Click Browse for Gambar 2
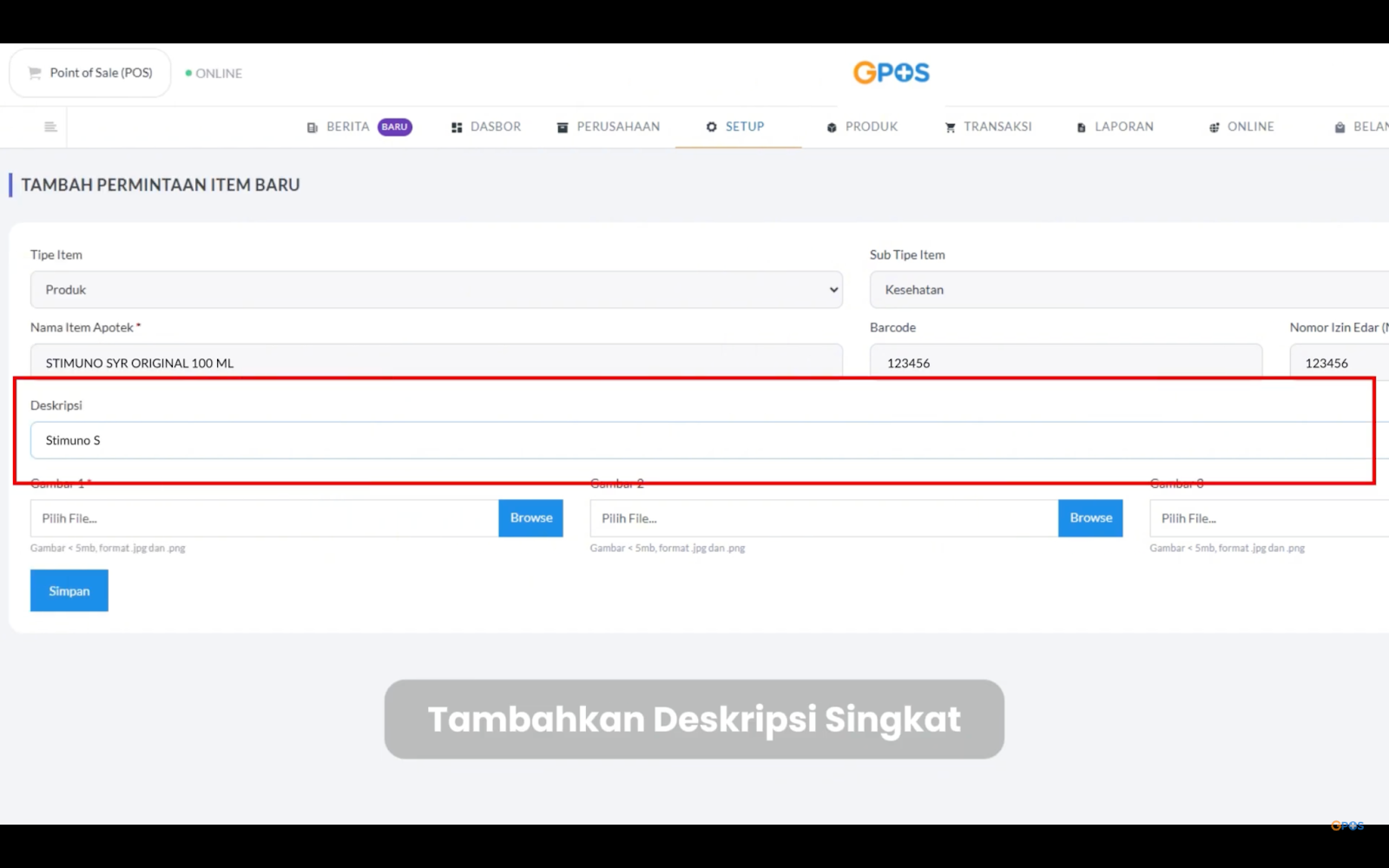The width and height of the screenshot is (1389, 868). tap(1090, 518)
